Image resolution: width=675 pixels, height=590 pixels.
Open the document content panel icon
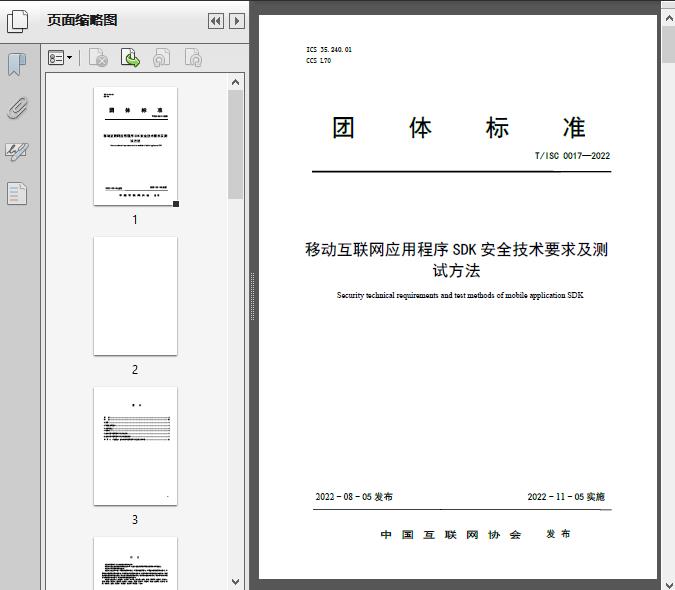coord(17,193)
